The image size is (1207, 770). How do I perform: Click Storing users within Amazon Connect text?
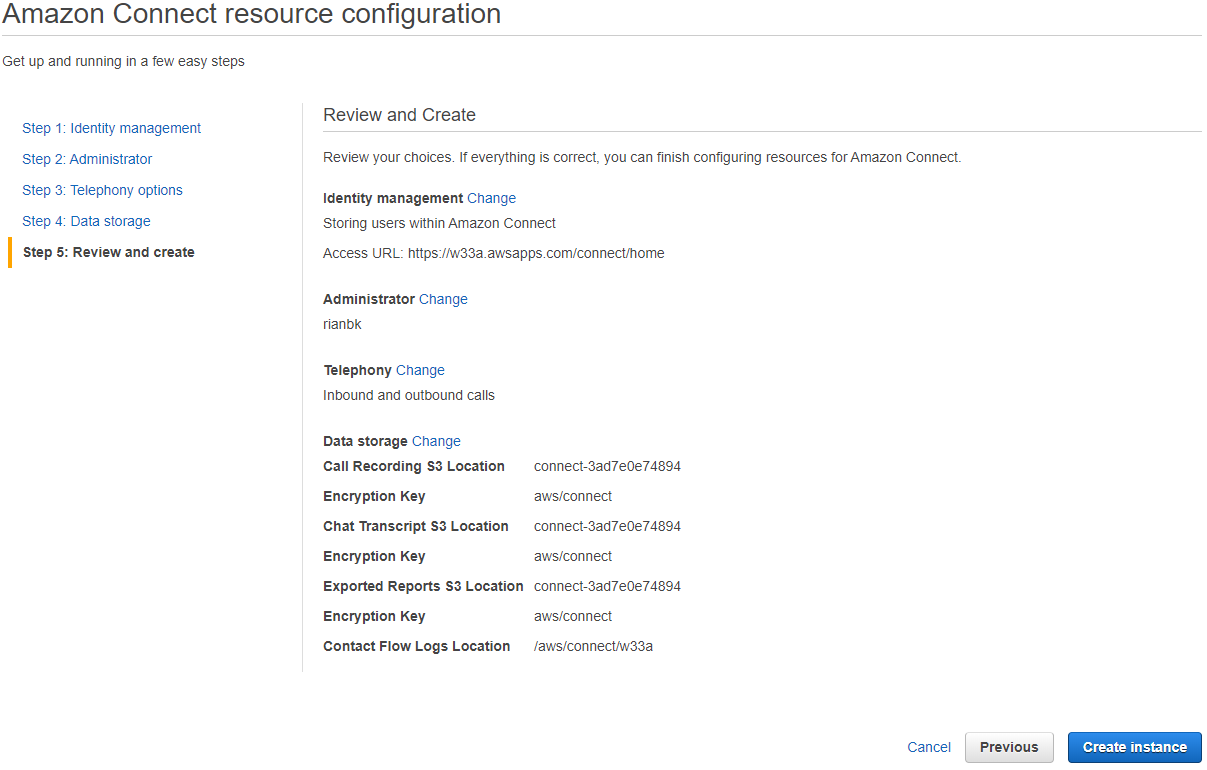click(x=439, y=223)
